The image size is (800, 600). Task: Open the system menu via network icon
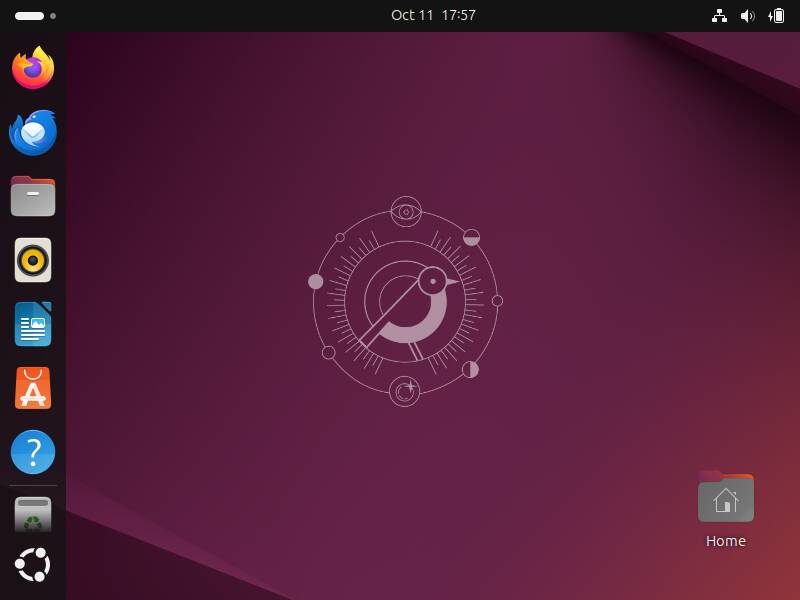[x=719, y=16]
